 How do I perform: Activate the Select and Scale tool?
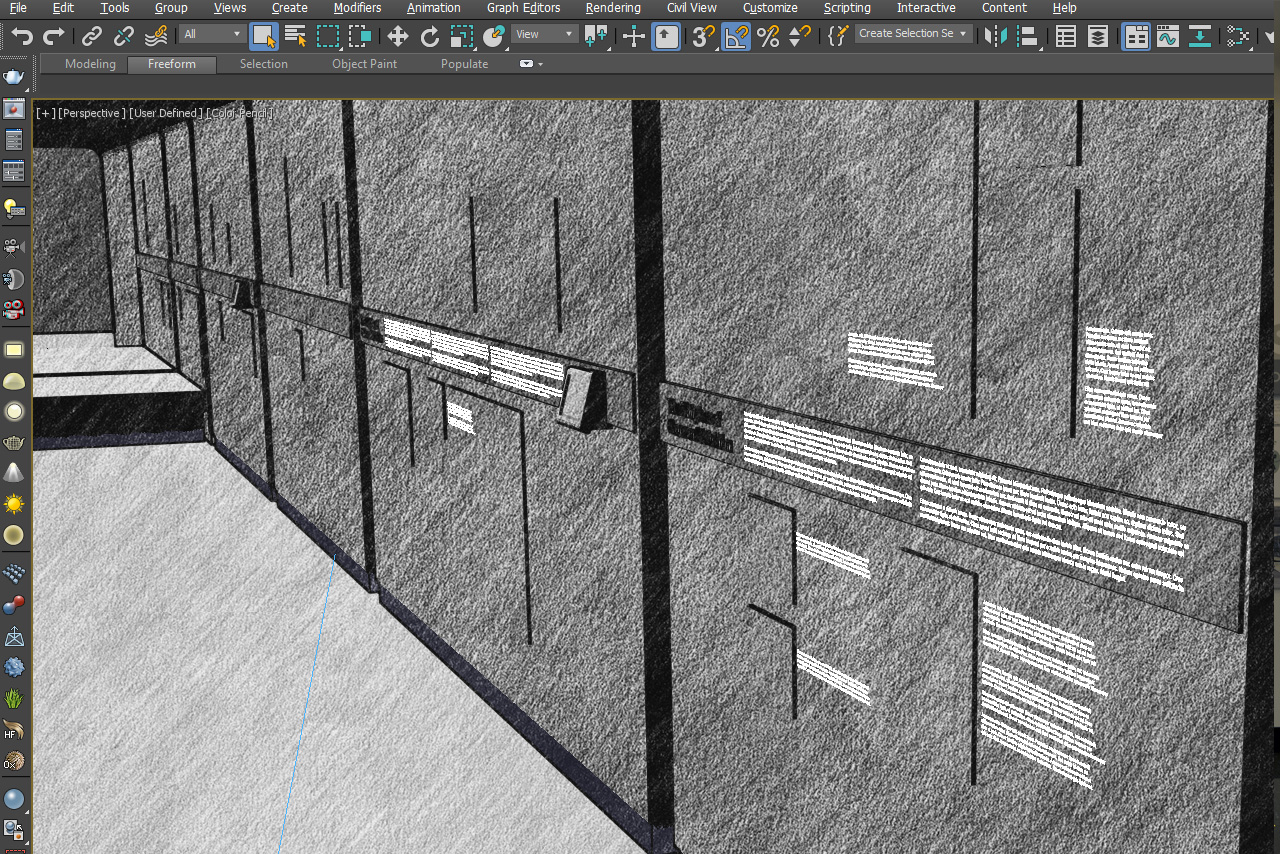click(x=462, y=37)
